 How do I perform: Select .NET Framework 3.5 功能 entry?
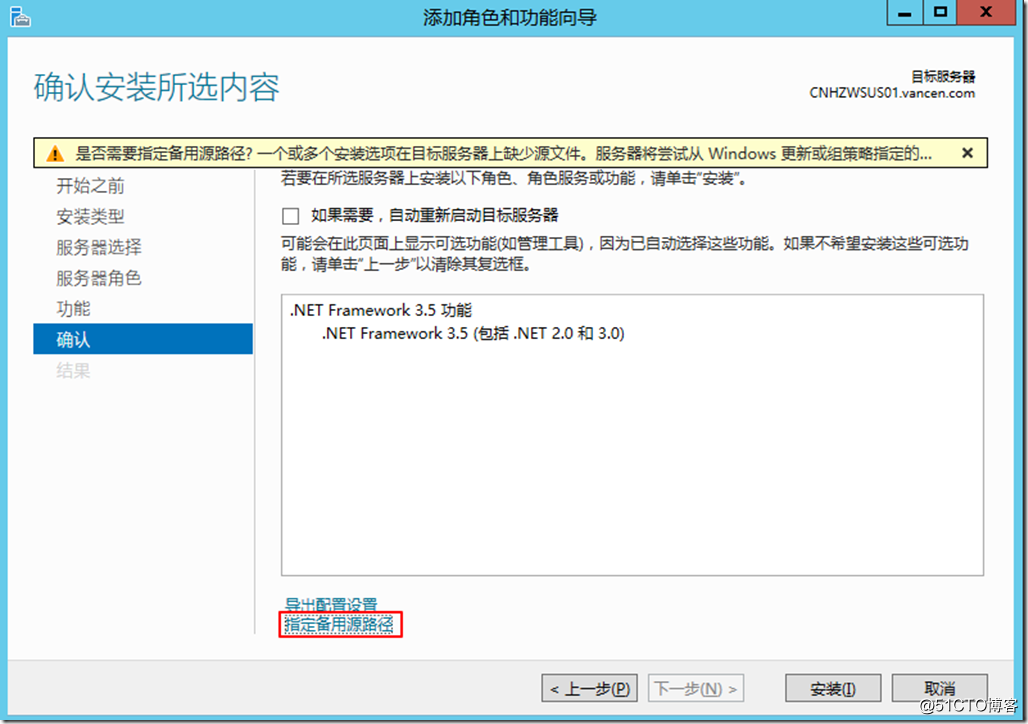click(x=381, y=310)
